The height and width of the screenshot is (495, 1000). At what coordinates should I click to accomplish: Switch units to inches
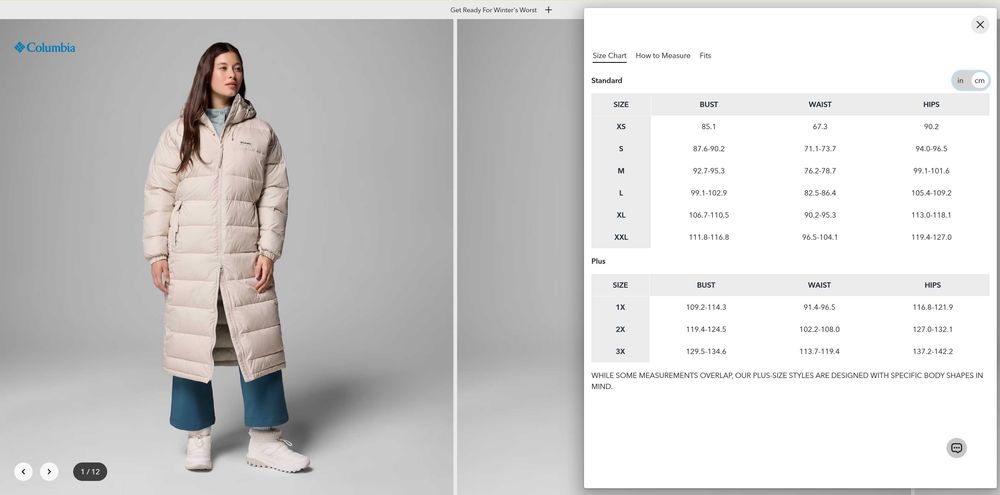click(960, 80)
